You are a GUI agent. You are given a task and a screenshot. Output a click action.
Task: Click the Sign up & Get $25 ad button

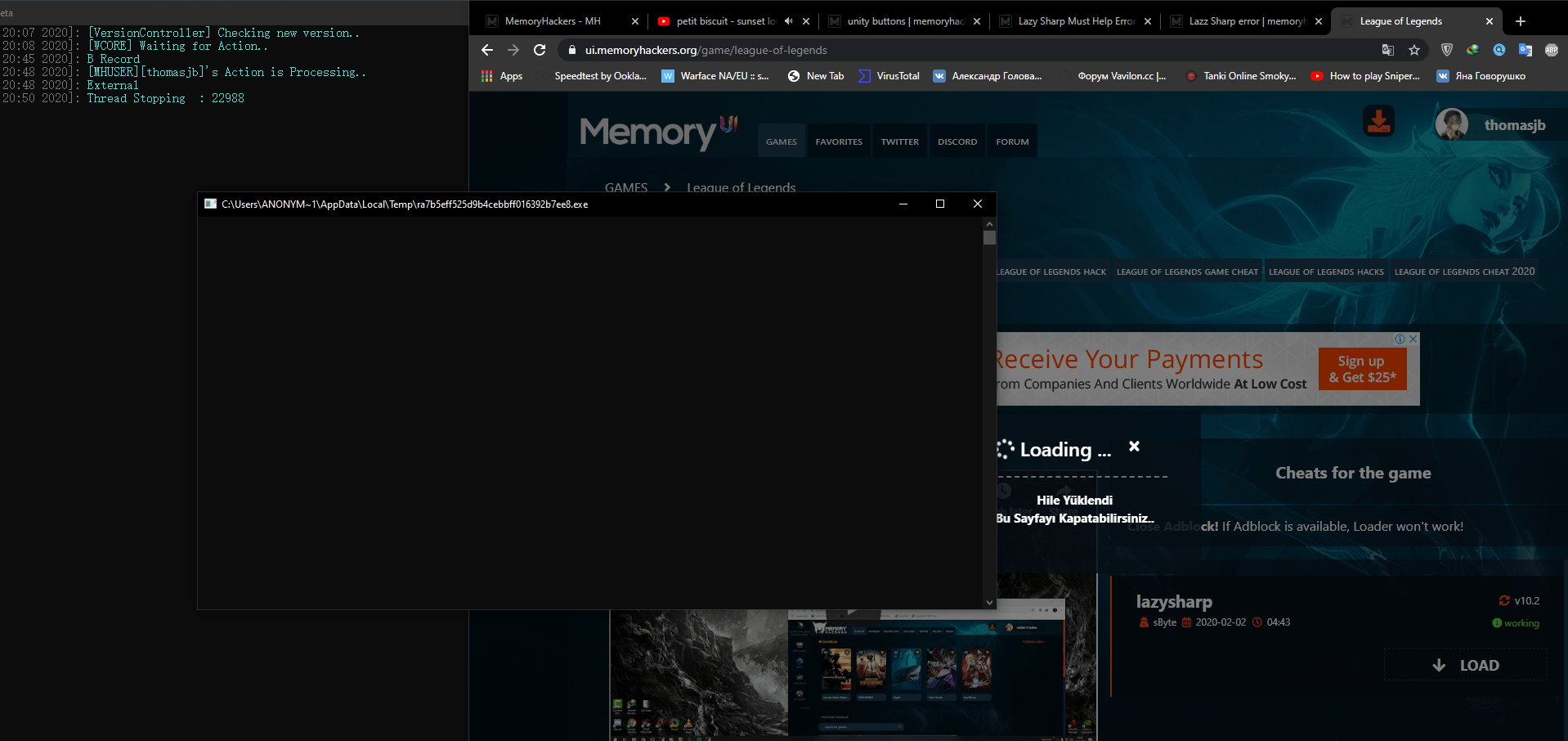point(1362,369)
